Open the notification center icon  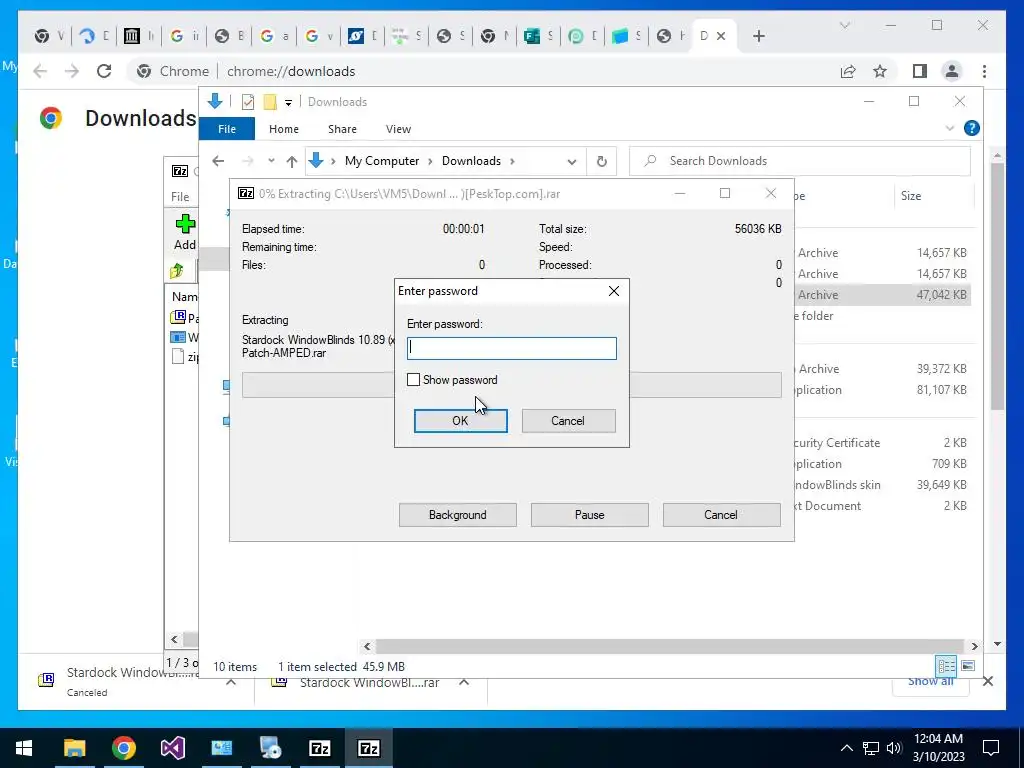(x=991, y=748)
